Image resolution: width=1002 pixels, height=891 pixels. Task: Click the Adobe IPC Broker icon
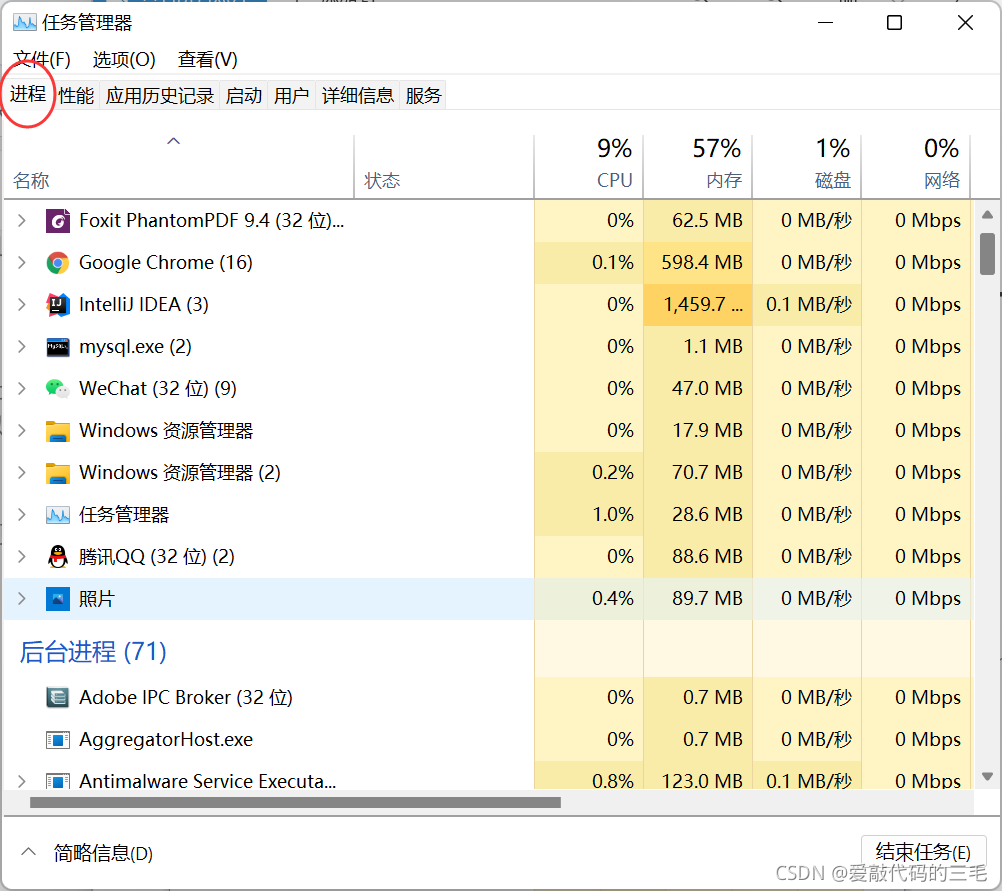[58, 697]
